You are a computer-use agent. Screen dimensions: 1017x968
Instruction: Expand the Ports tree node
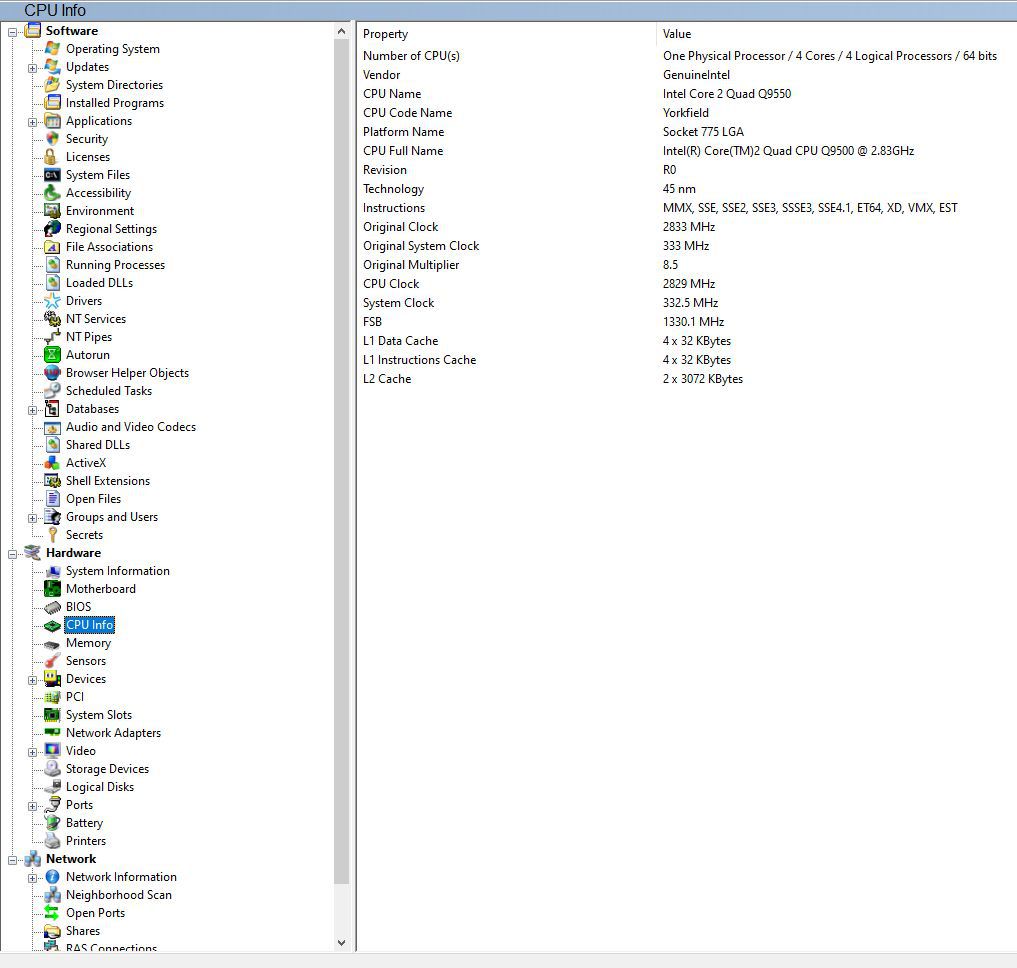click(x=32, y=806)
